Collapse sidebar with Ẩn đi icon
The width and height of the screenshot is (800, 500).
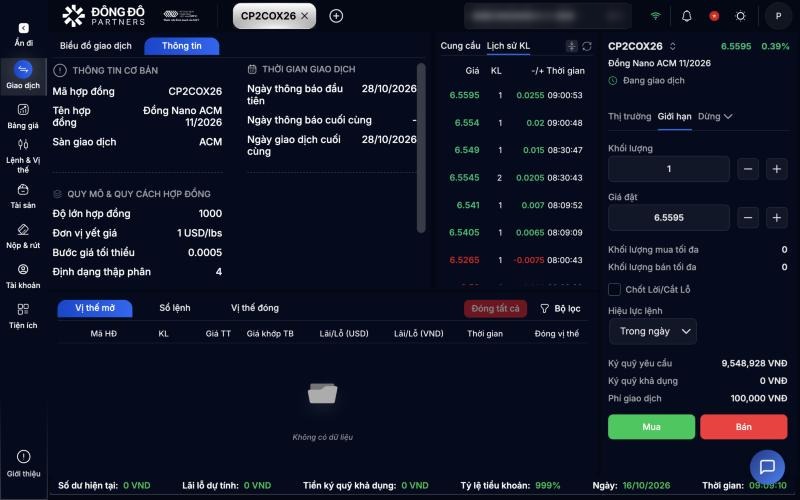tap(23, 28)
